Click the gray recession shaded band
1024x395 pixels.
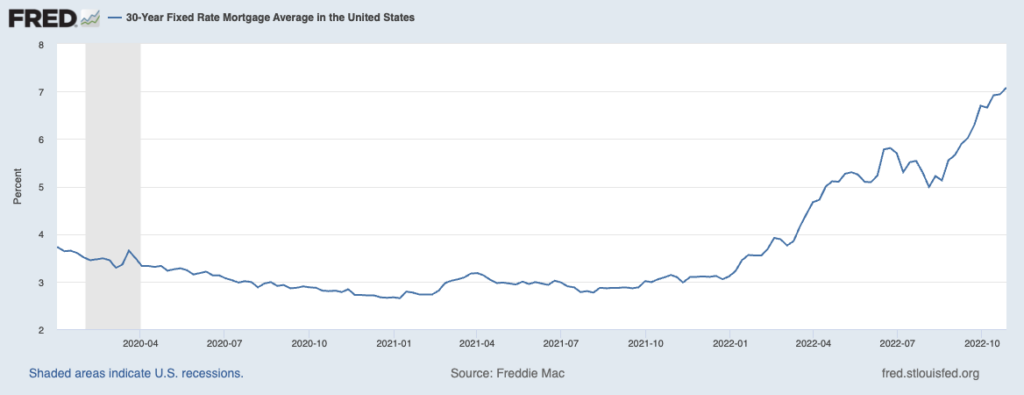point(113,187)
